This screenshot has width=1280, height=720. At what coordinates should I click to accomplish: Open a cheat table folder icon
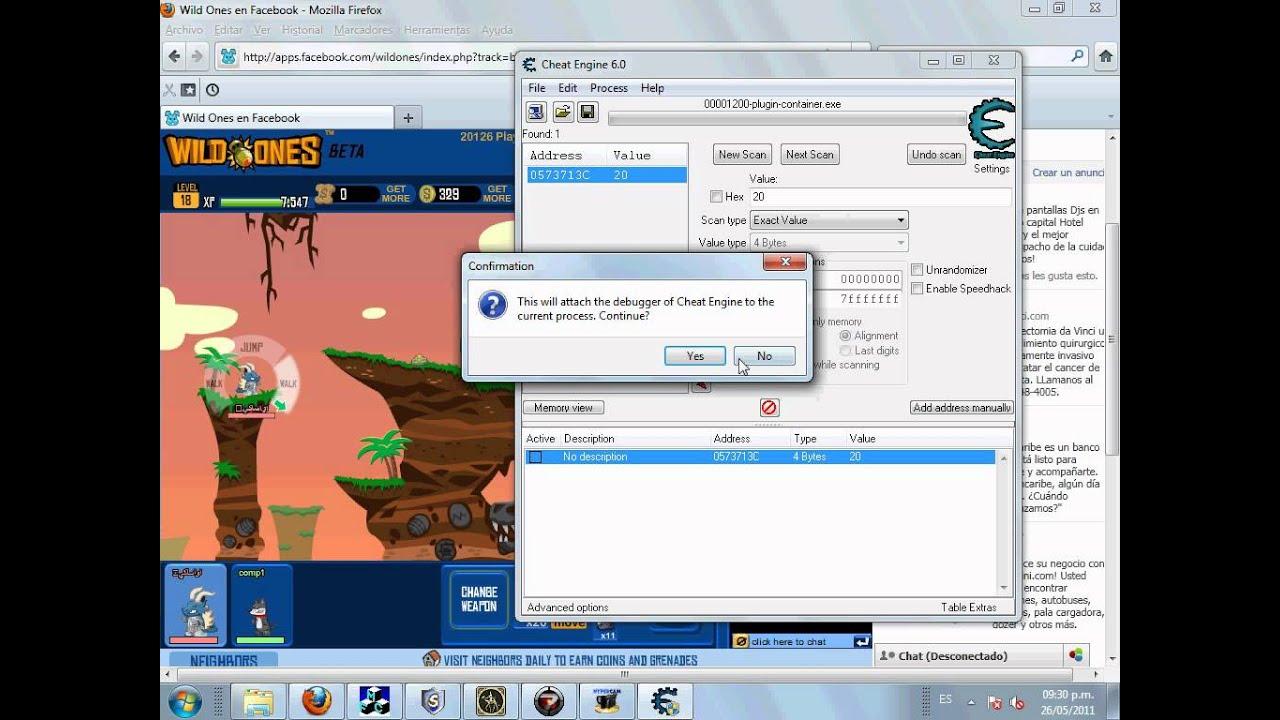[x=562, y=112]
